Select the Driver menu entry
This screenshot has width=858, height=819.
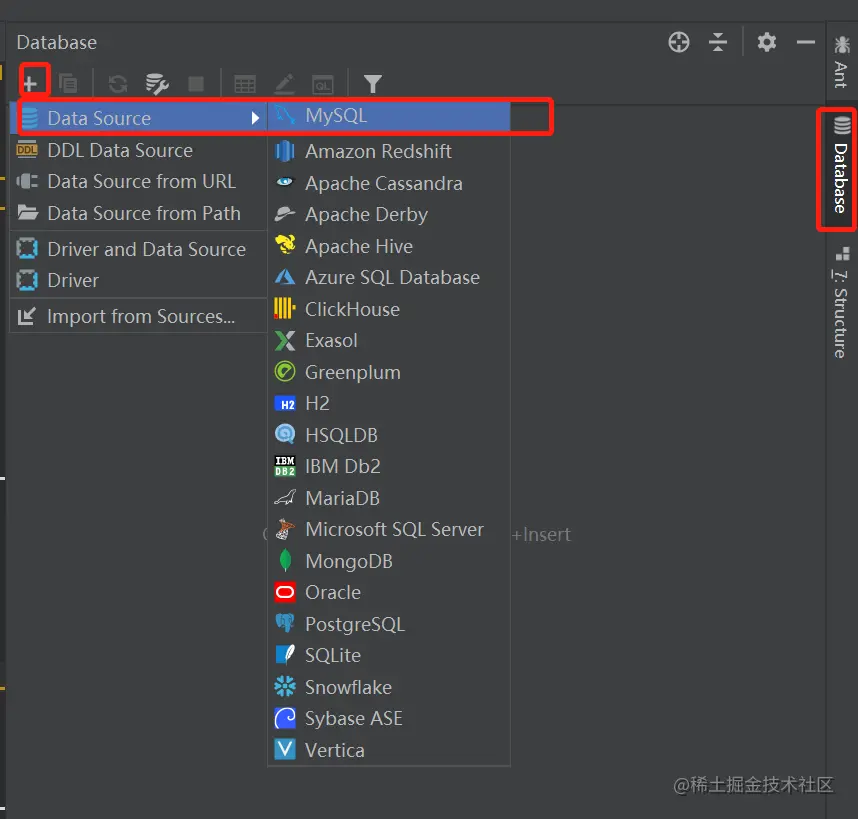click(138, 280)
